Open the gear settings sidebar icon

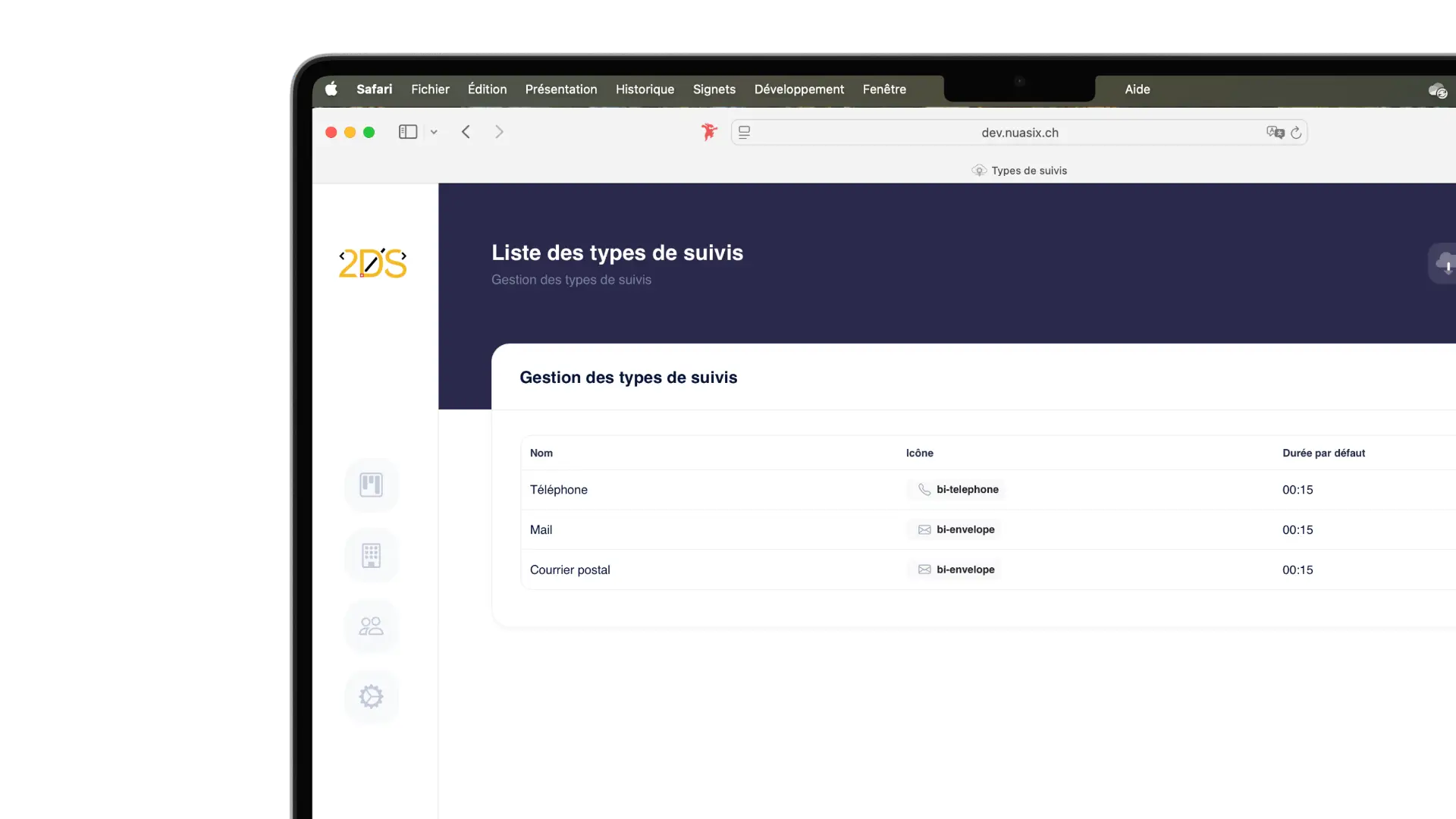[372, 696]
